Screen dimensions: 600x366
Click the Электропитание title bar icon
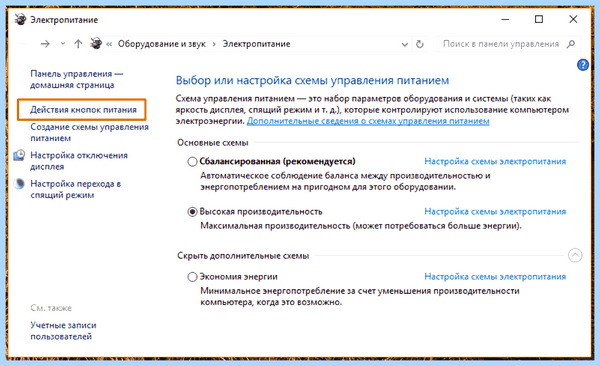click(20, 19)
